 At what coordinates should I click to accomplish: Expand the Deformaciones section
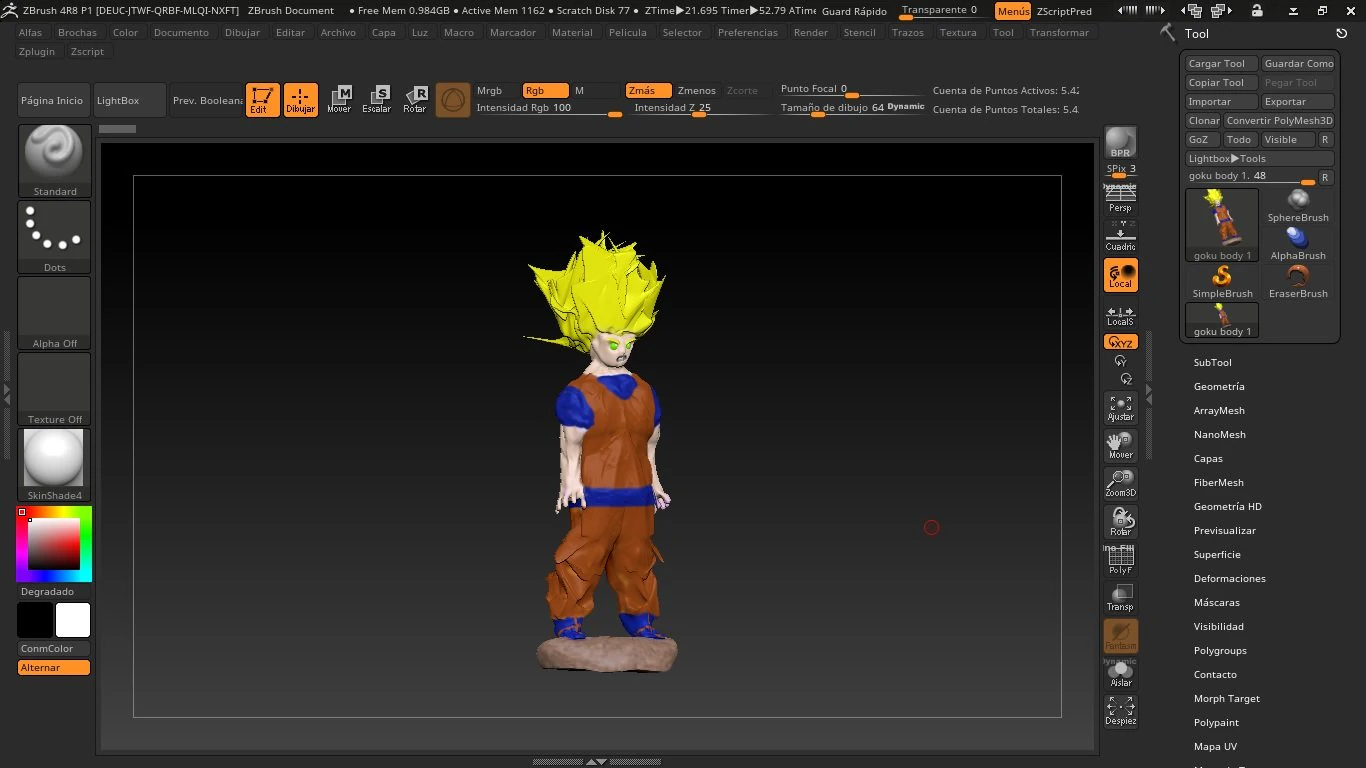click(x=1229, y=579)
